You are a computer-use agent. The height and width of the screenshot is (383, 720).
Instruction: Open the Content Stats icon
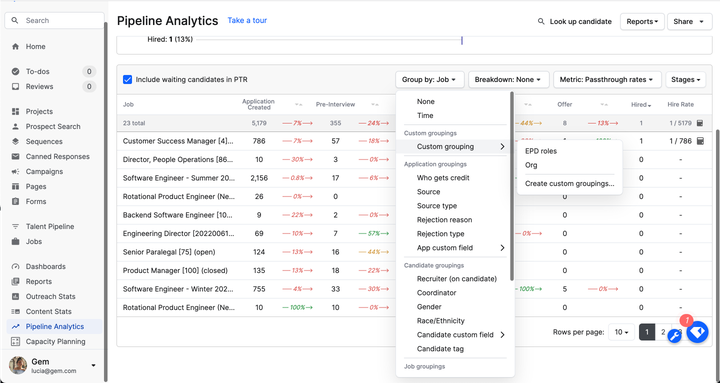(x=16, y=311)
